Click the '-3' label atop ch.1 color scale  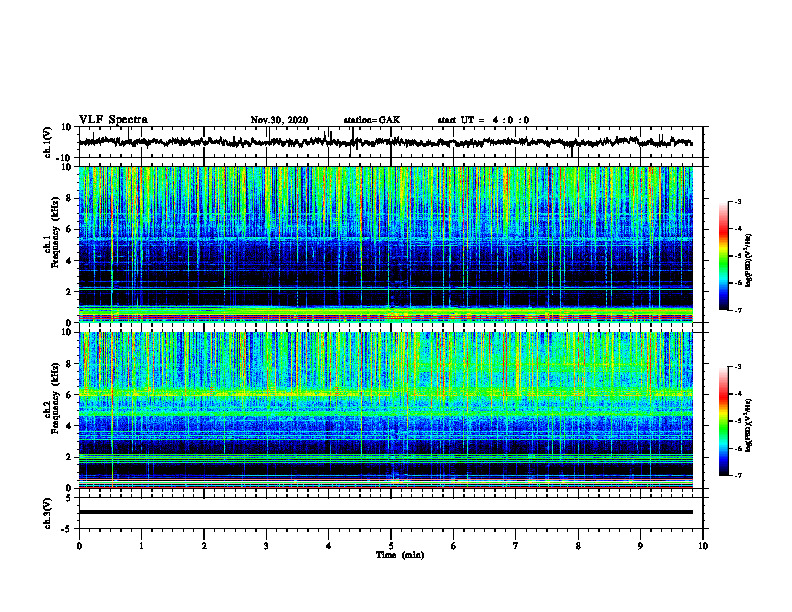(x=738, y=201)
